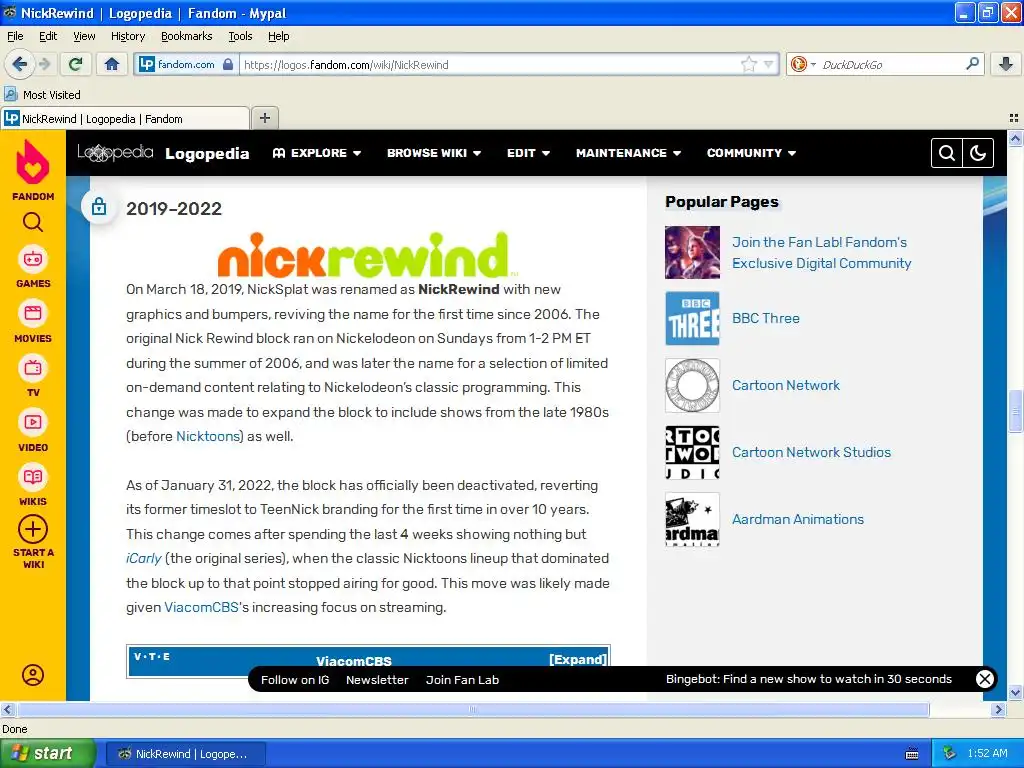Open the View menu
Image resolution: width=1024 pixels, height=768 pixels.
pos(84,36)
